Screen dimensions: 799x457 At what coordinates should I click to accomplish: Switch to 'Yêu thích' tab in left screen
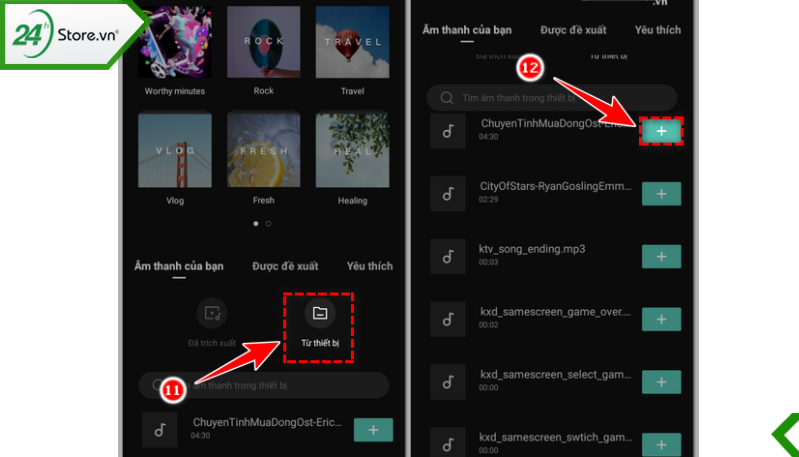[x=369, y=266]
